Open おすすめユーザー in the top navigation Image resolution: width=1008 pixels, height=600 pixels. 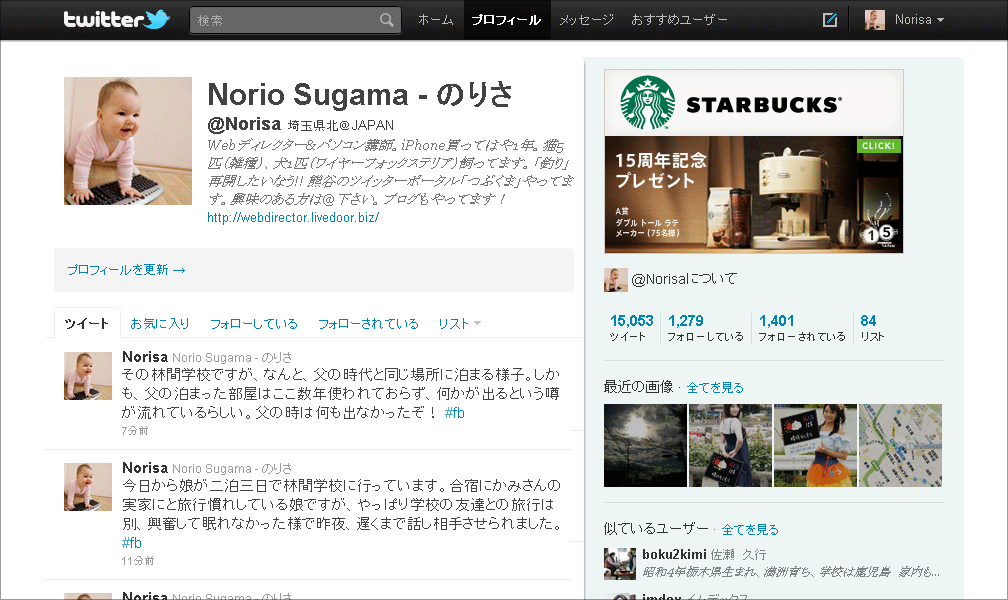click(680, 20)
